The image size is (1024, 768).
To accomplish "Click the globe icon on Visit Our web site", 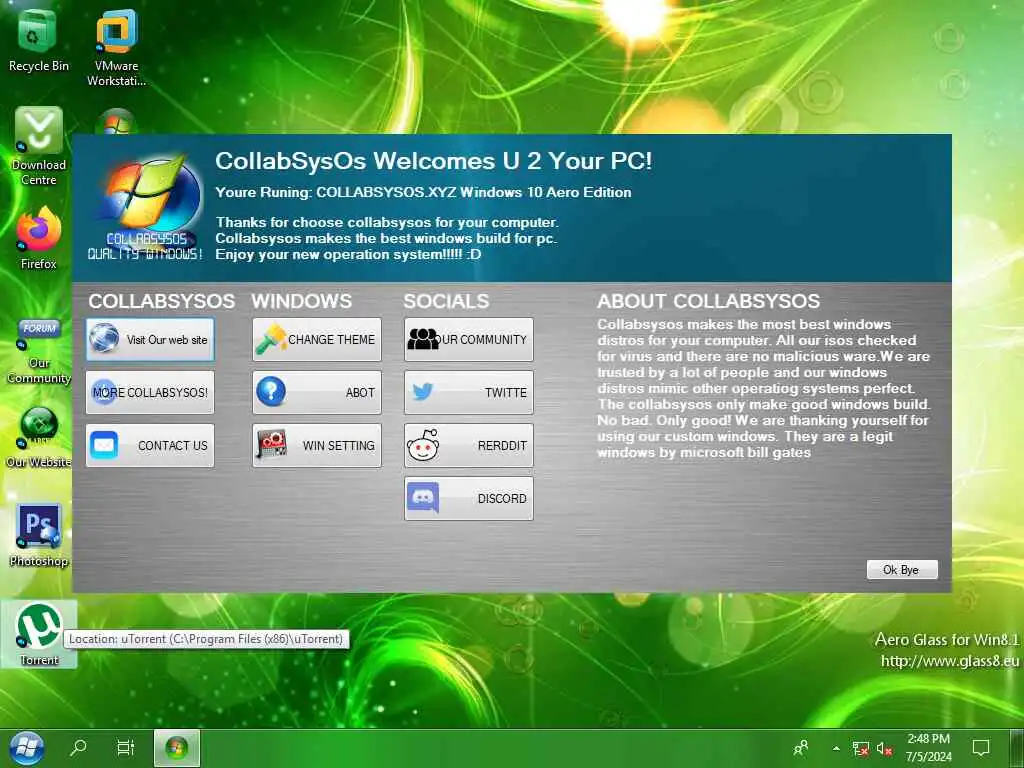I will click(x=104, y=338).
